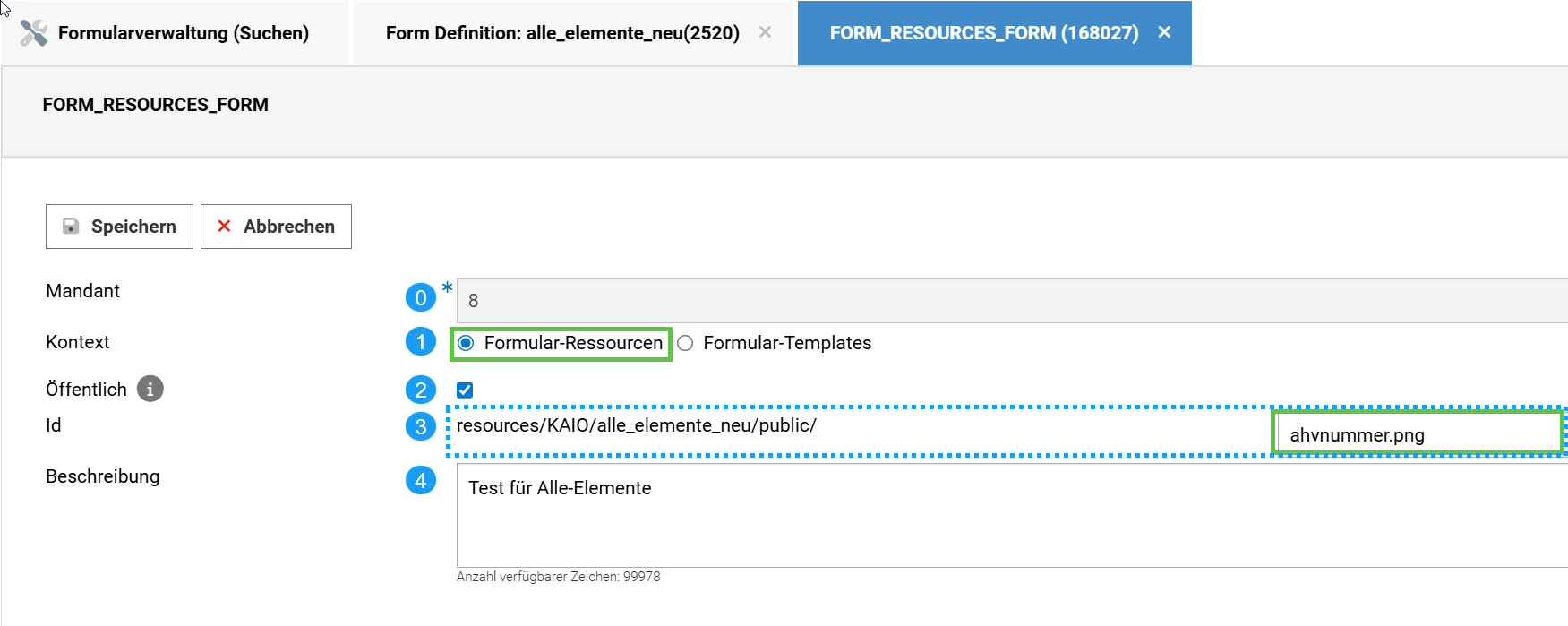Switch to FORM_RESOURCES_FORM (168027) tab
This screenshot has height=626, width=1568.
(983, 33)
